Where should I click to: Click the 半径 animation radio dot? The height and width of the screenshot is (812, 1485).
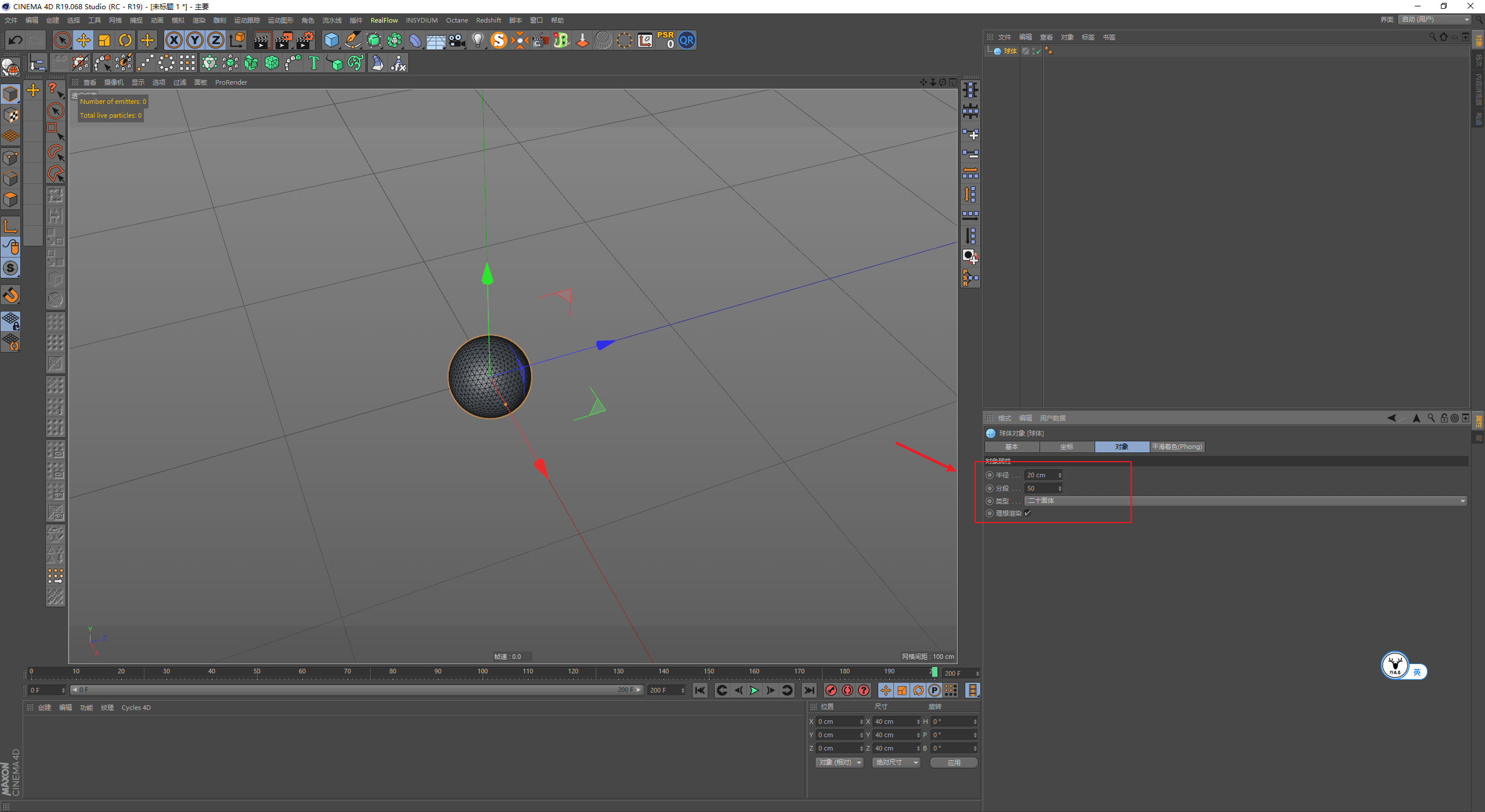point(990,475)
